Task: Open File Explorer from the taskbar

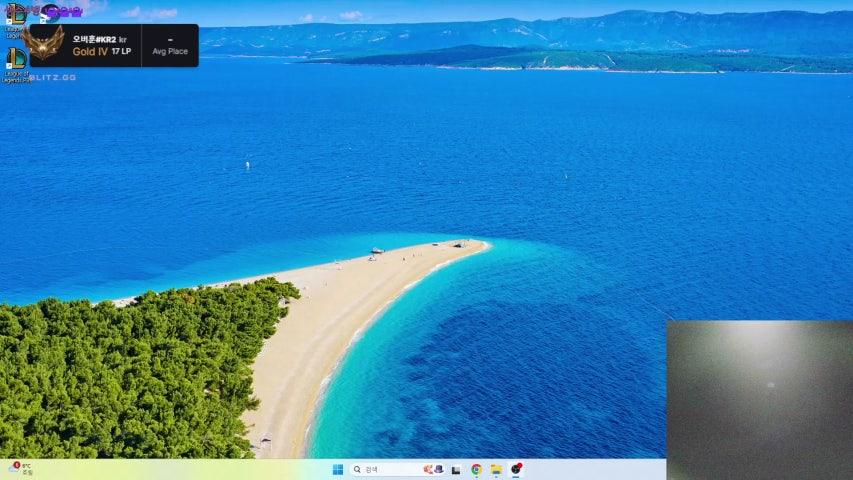Action: pyautogui.click(x=496, y=469)
